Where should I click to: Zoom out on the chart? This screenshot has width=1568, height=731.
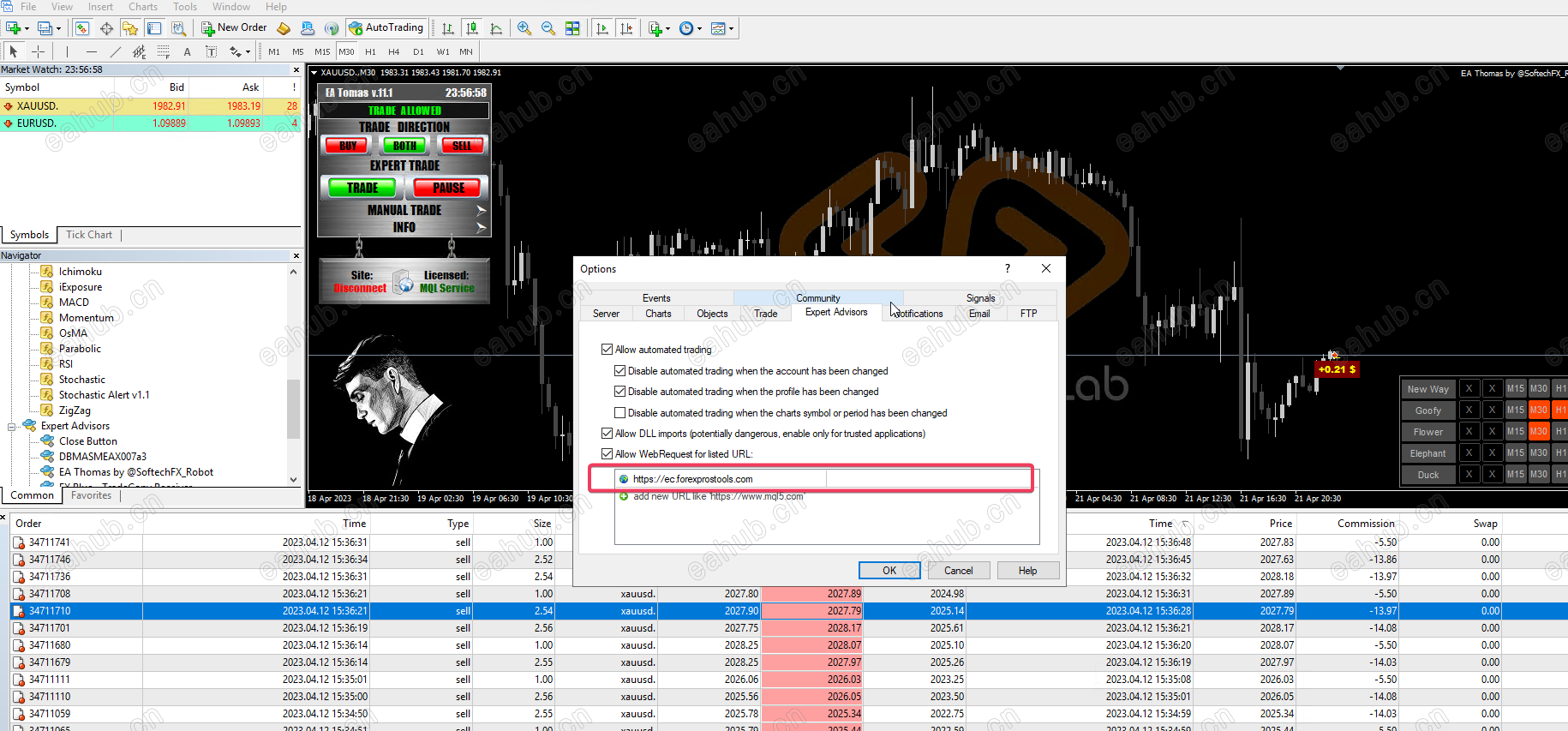(x=548, y=28)
